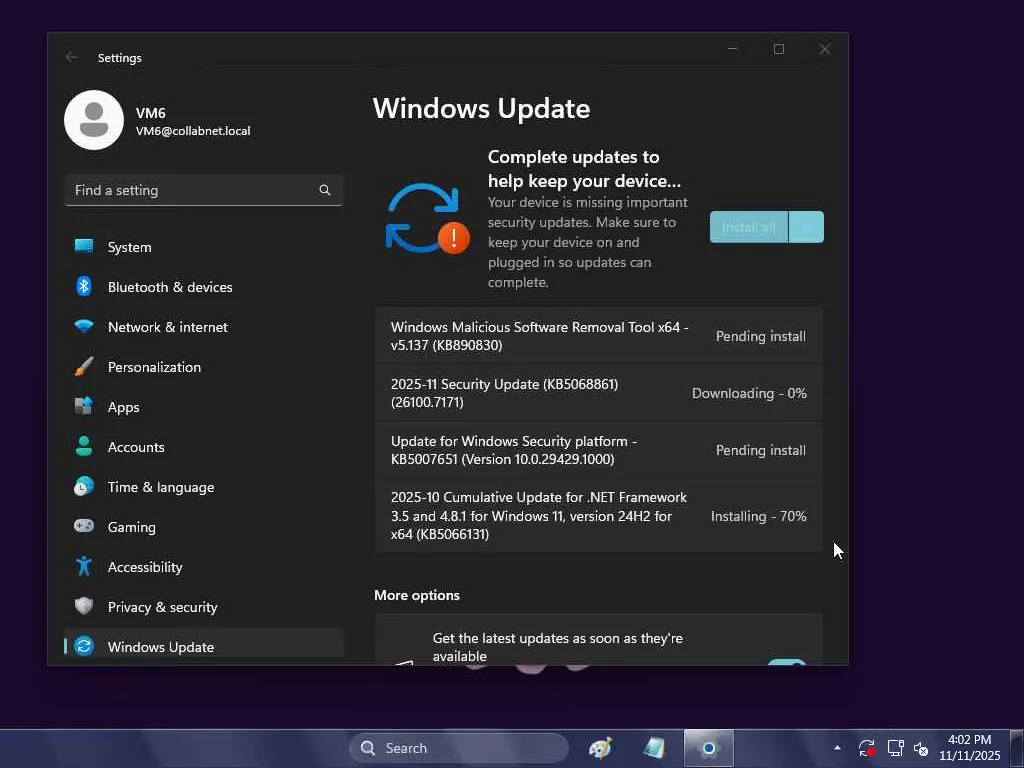The height and width of the screenshot is (768, 1024).
Task: Select the Time & language clock icon
Action: (84, 487)
